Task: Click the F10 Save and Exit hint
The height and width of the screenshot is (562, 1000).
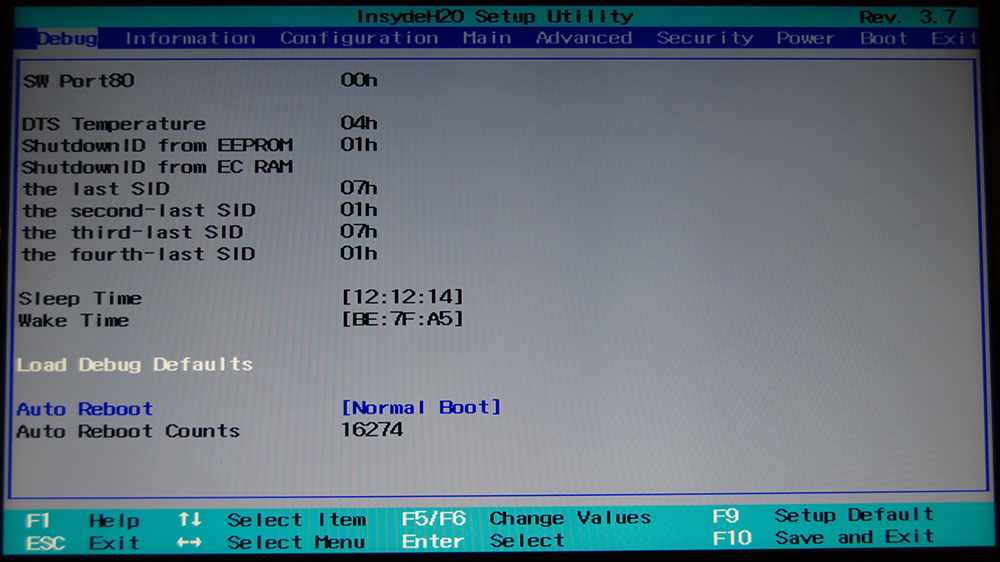Action: tap(823, 538)
